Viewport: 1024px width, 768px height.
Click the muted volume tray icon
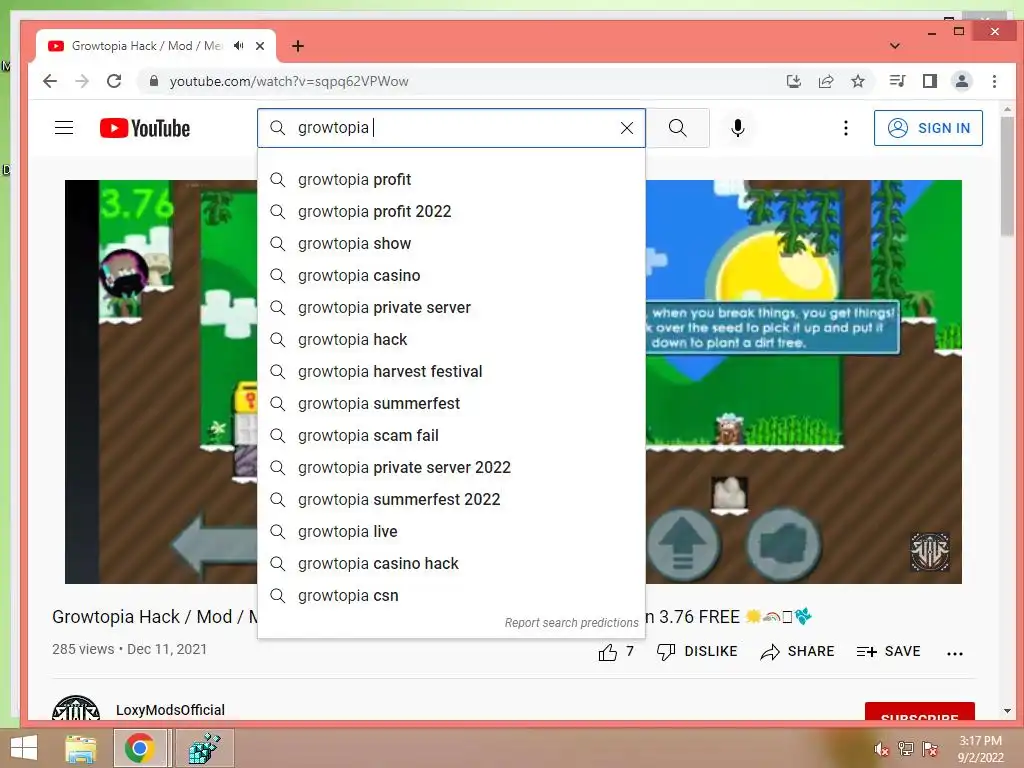(x=882, y=749)
